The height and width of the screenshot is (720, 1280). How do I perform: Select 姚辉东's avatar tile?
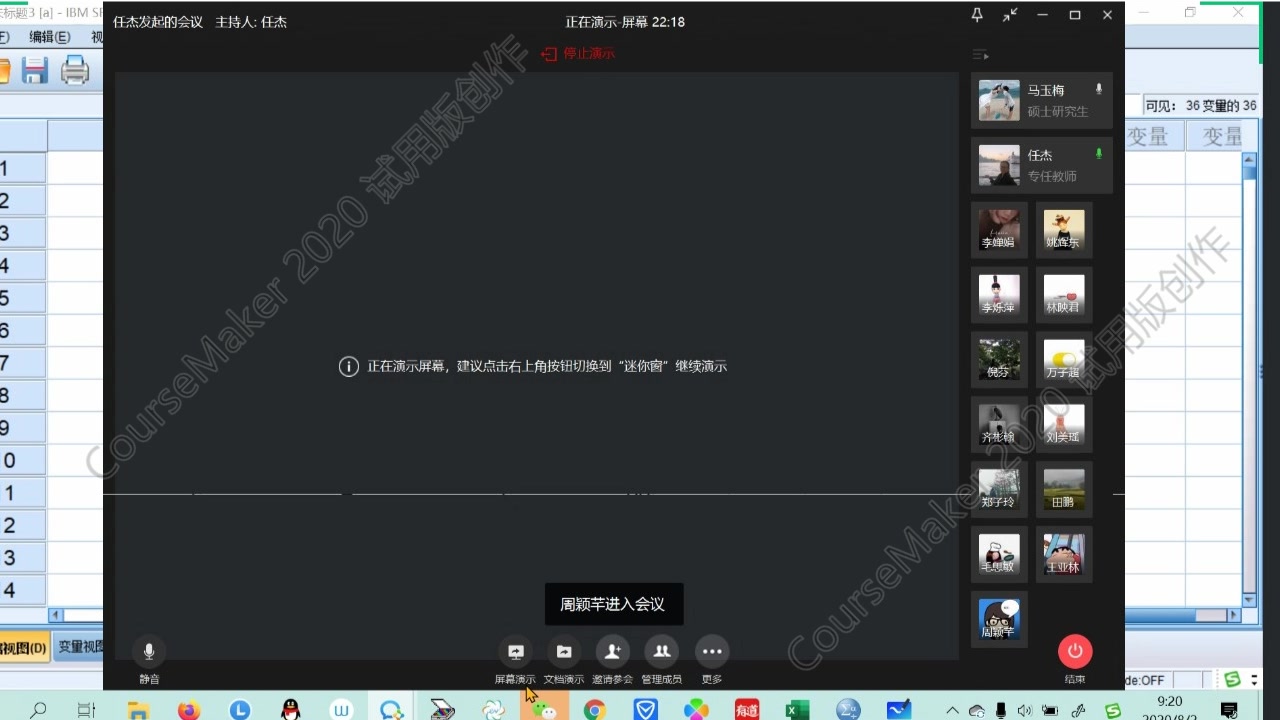coord(1064,230)
